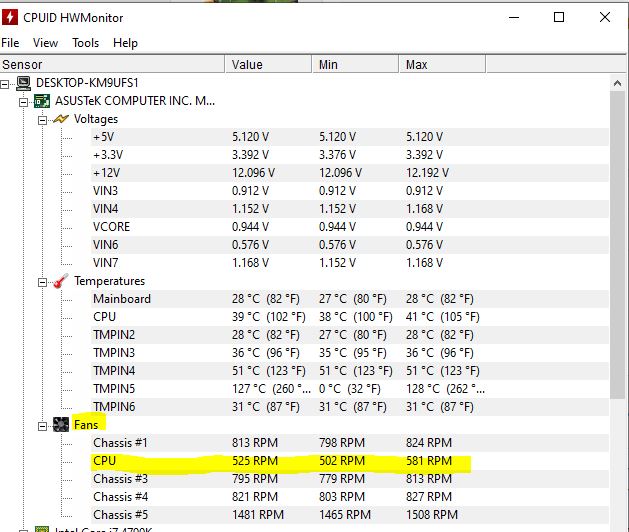Select the DESKTOP-KM9UFS1 tree label
The width and height of the screenshot is (629, 532).
coord(87,83)
